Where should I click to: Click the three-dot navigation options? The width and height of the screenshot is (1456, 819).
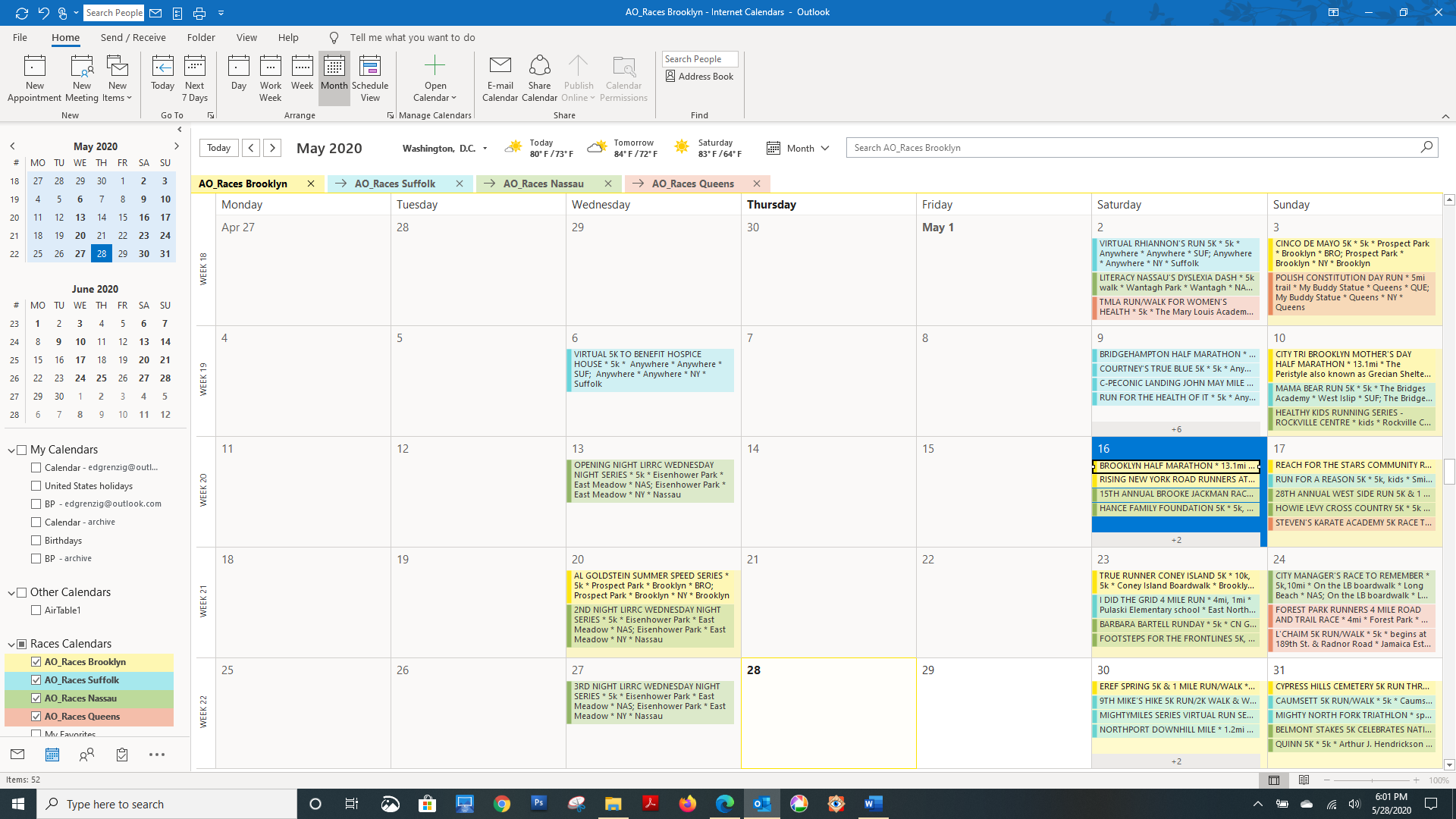point(157,755)
